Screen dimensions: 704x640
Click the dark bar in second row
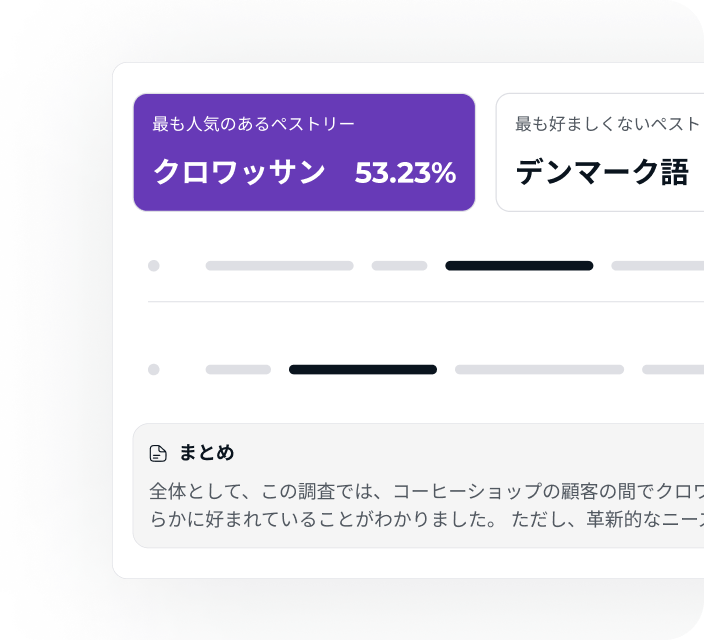point(363,369)
